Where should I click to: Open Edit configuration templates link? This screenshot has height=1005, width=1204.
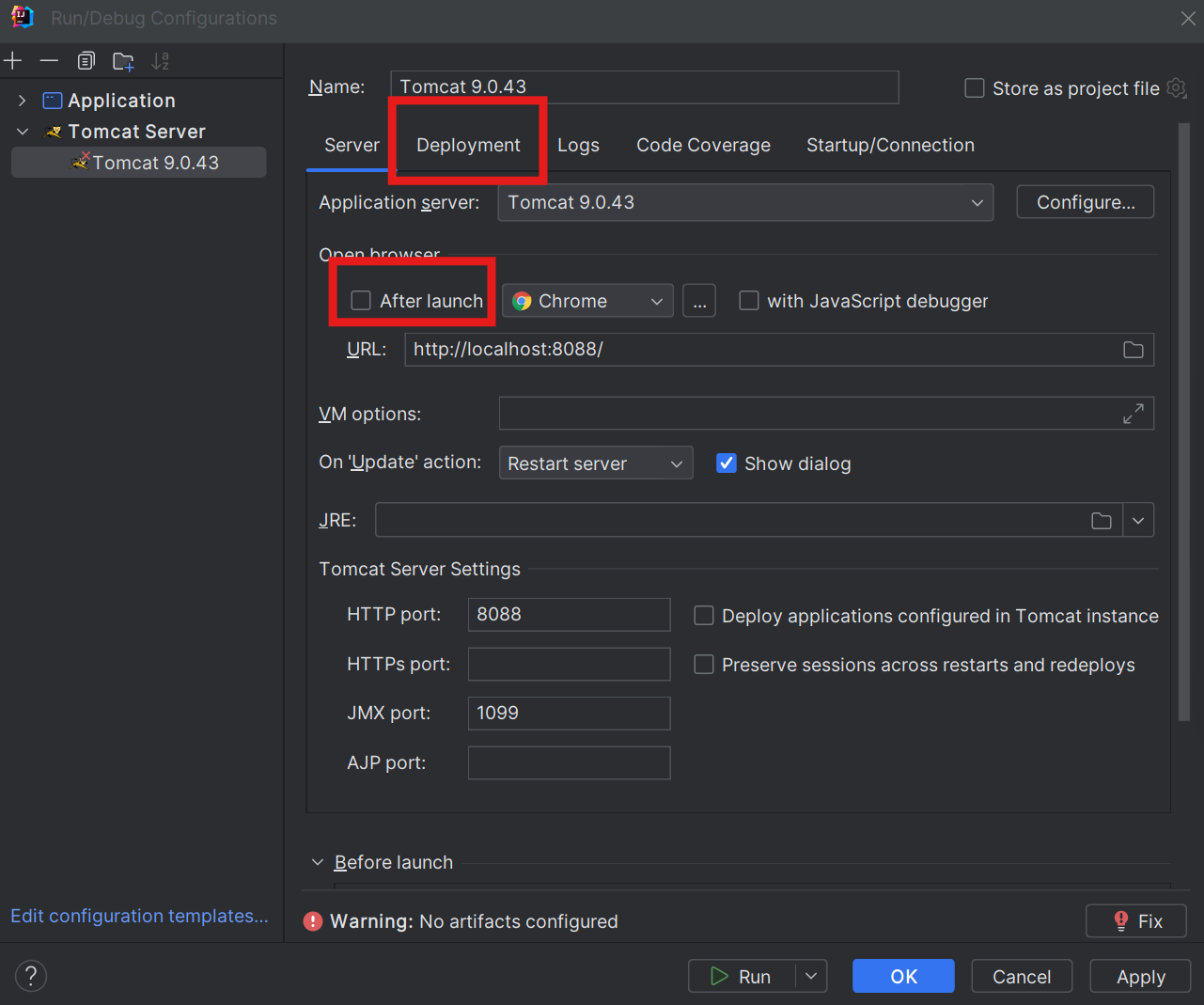pos(139,916)
